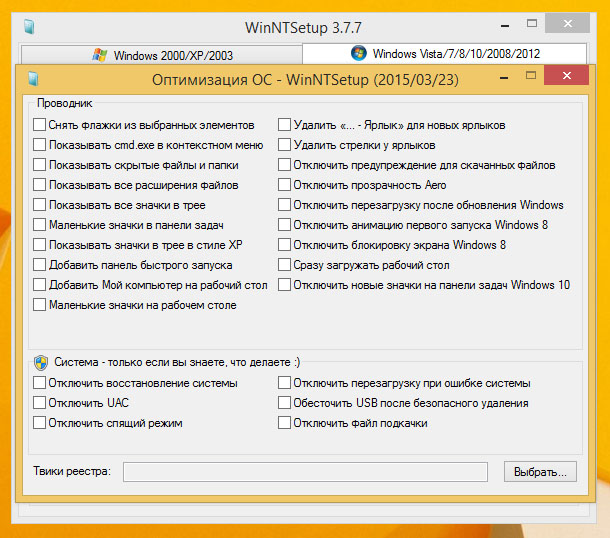610x538 pixels.
Task: Enable Отключить перезагрузку после обновления Windows
Action: [x=284, y=205]
